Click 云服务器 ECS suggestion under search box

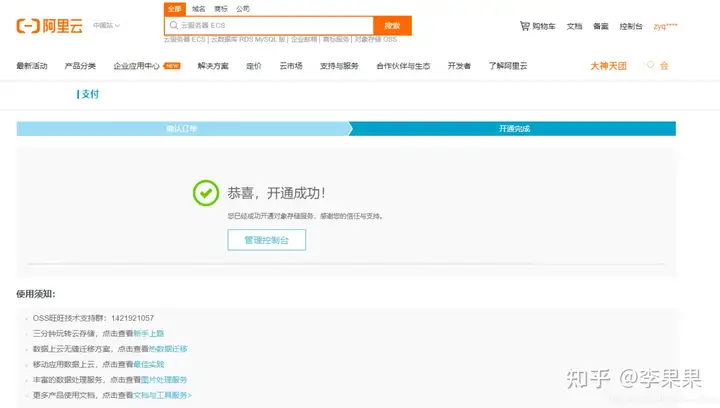[185, 39]
